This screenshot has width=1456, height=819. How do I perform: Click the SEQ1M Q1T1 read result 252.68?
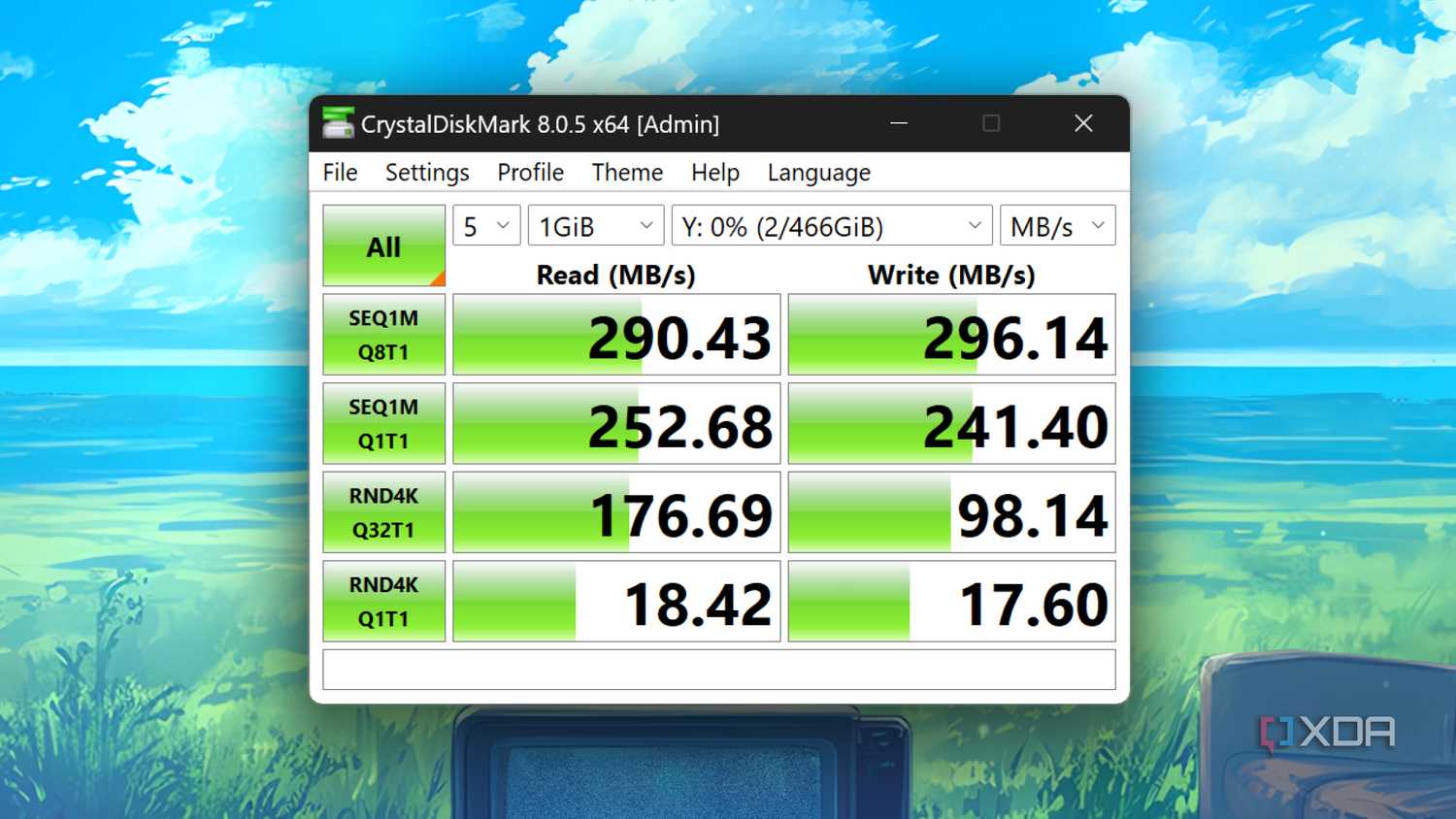[x=616, y=423]
